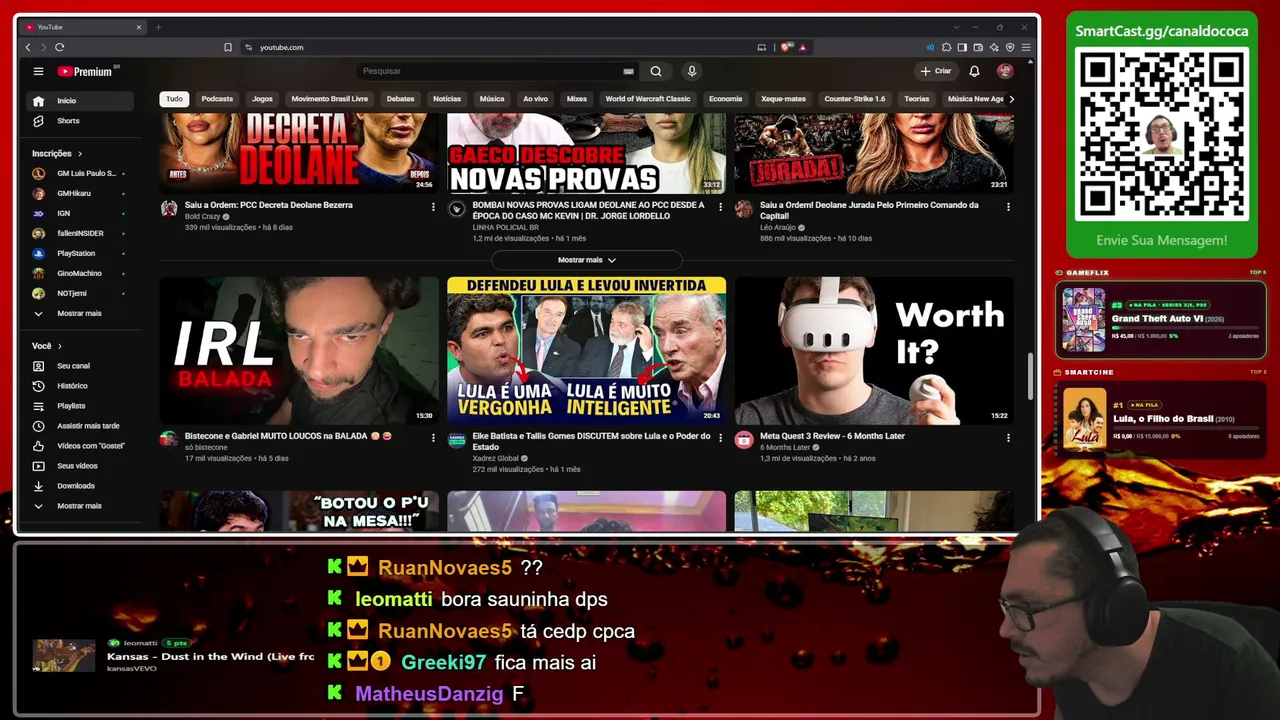This screenshot has height=720, width=1280.
Task: Open the Inscrições section header
Action: click(57, 154)
